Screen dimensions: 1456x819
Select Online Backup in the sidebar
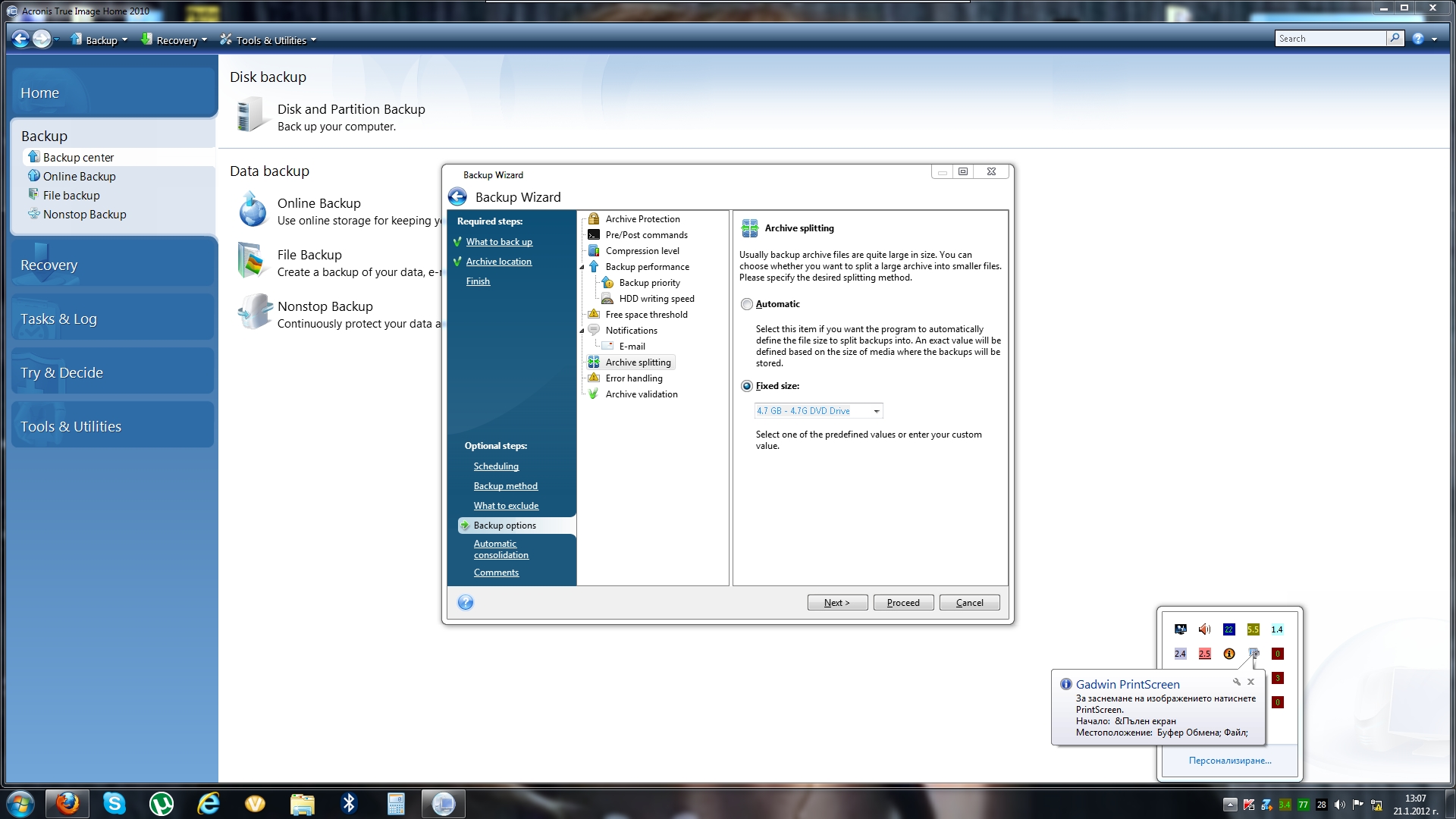tap(79, 177)
